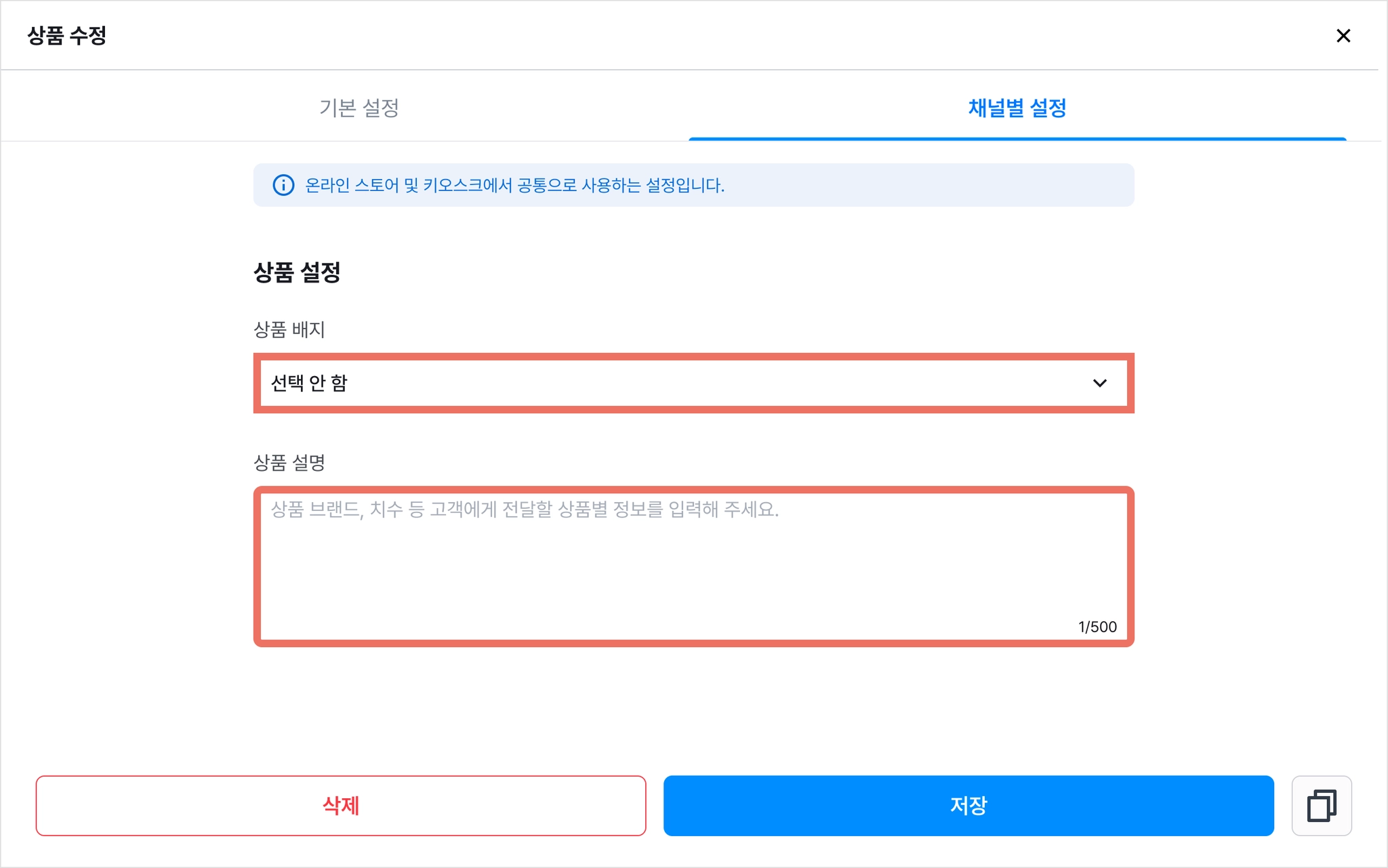This screenshot has width=1388, height=868.
Task: Switch to the 기본 설정 tab
Action: tap(359, 108)
